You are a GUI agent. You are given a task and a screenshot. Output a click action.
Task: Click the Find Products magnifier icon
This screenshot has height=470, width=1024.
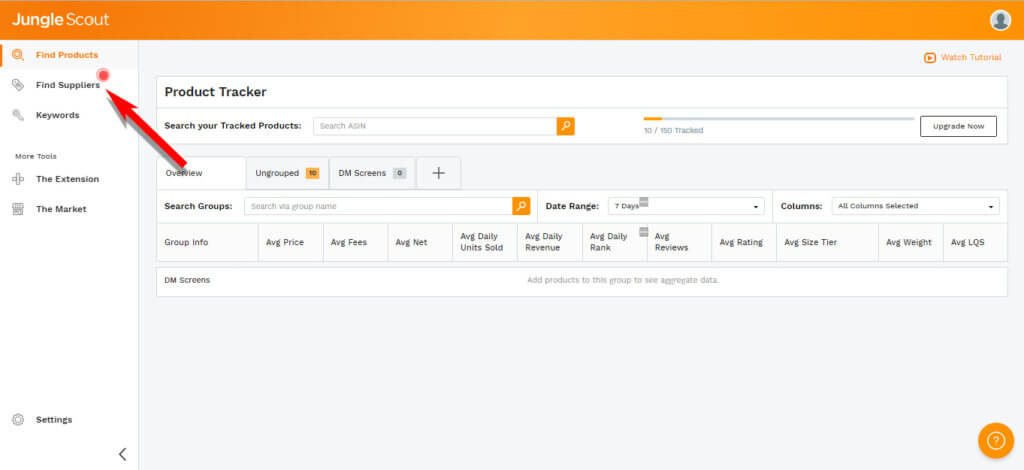pos(18,55)
